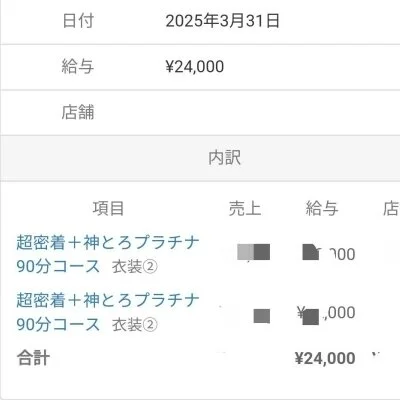Click the 合計 total label

pos(33,358)
